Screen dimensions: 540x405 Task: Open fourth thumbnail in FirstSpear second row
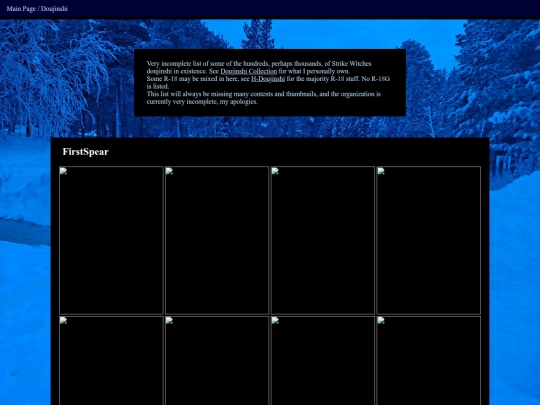point(429,361)
